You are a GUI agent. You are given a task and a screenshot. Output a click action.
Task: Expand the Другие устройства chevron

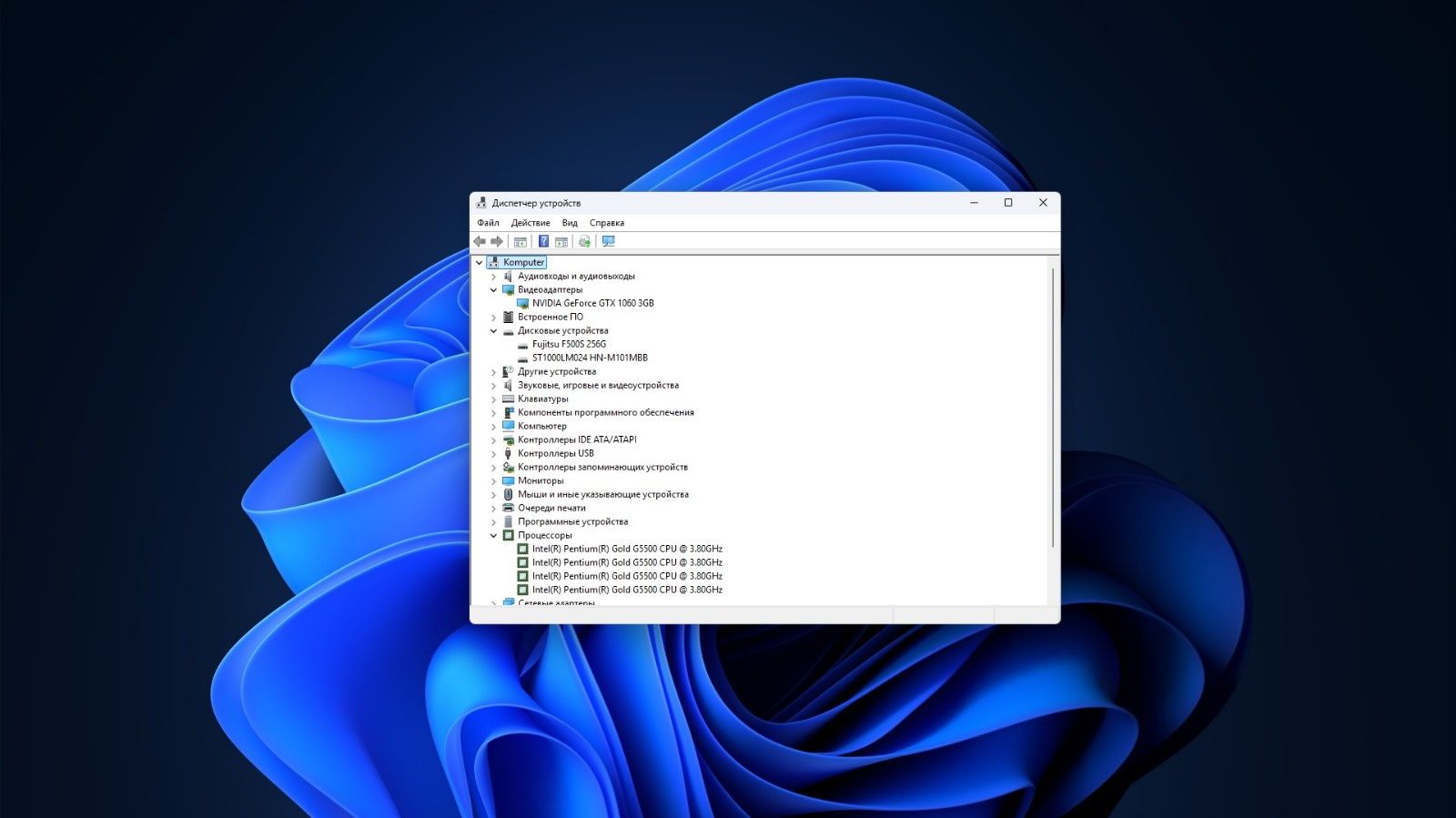(x=494, y=371)
